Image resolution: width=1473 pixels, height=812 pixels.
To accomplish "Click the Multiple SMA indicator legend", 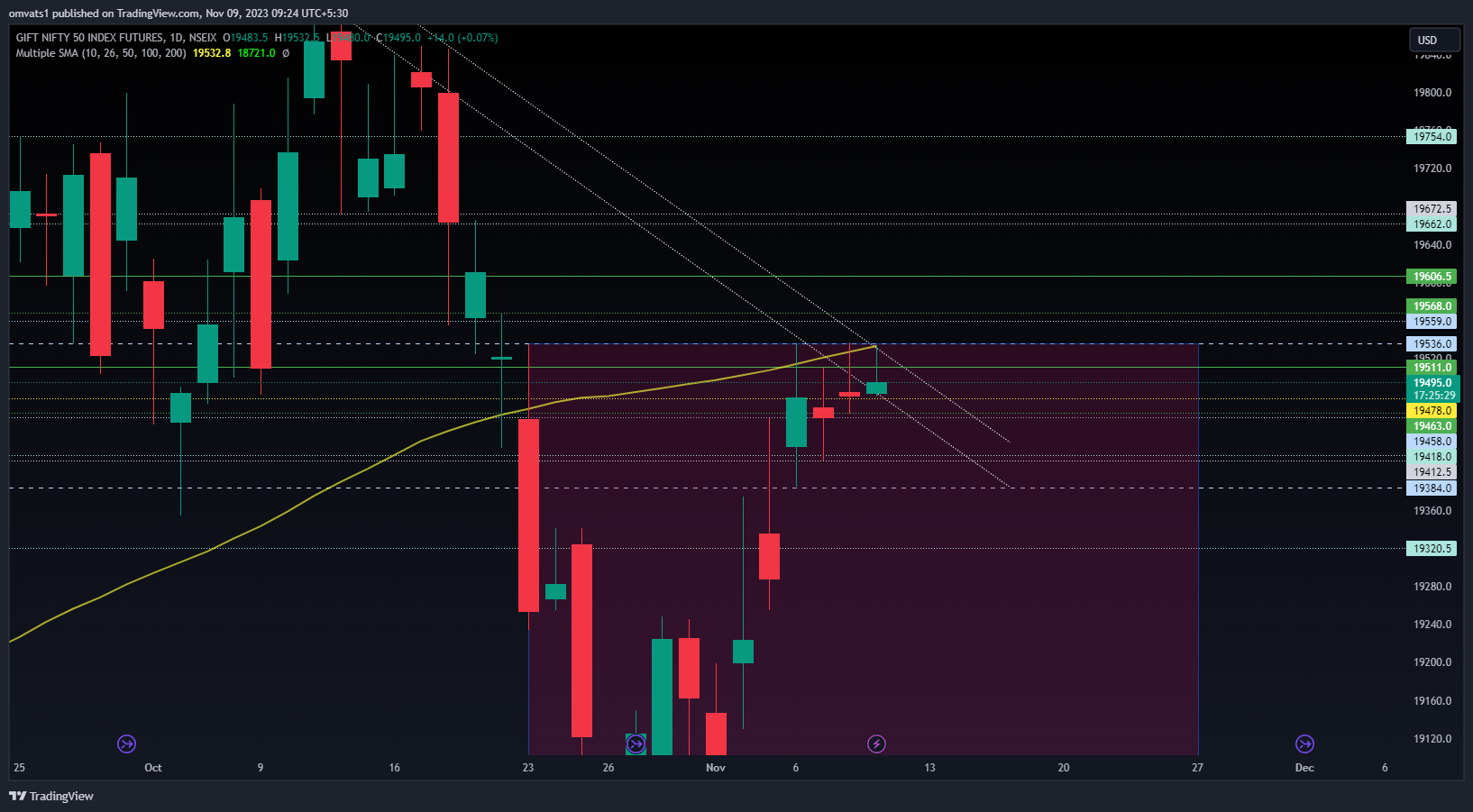I will (x=101, y=53).
